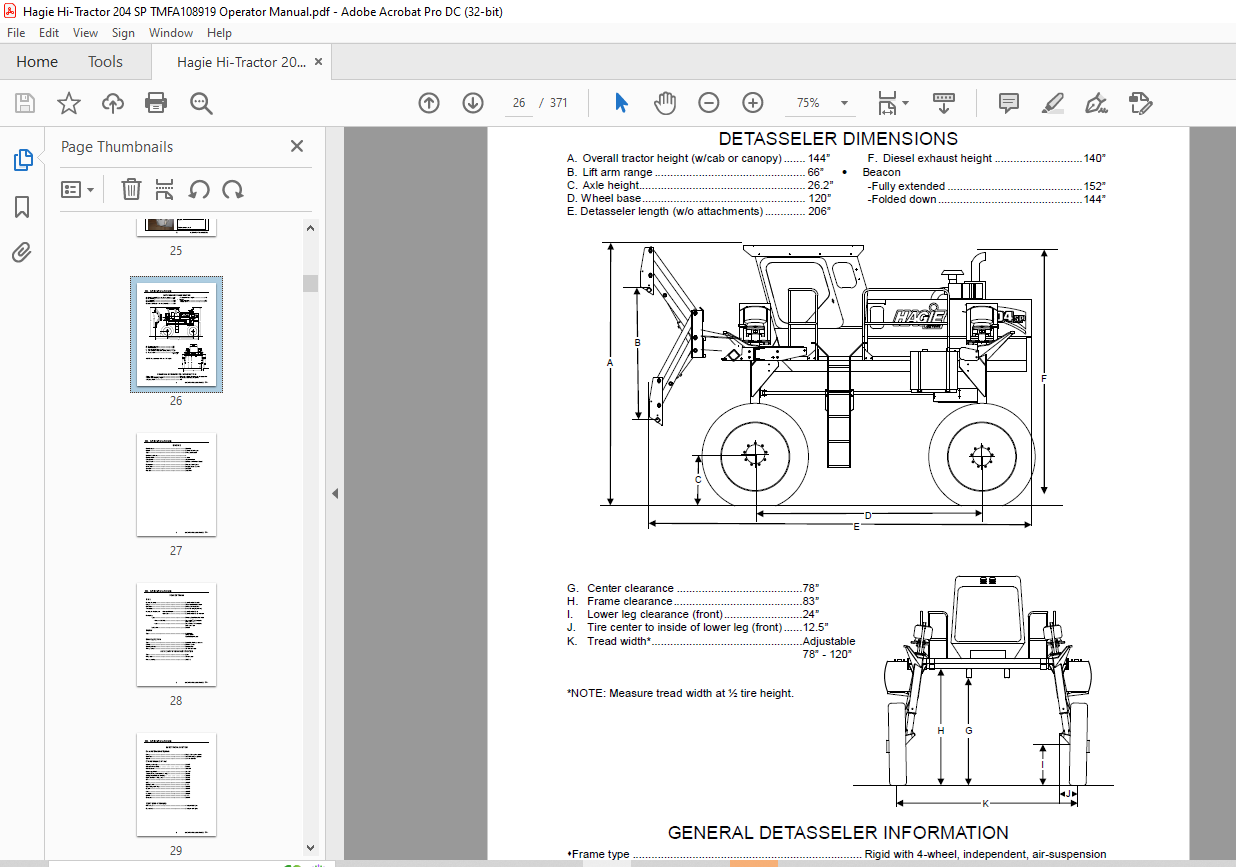Click the 'Frame type' information line

pyautogui.click(x=837, y=855)
